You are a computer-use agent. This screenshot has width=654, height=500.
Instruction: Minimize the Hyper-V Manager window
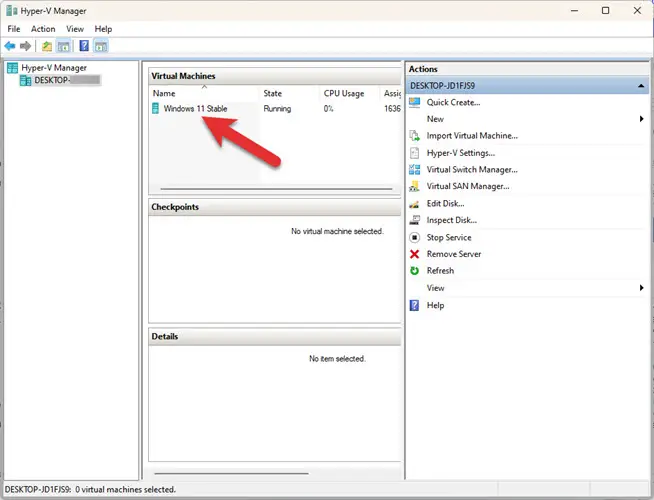pos(574,10)
